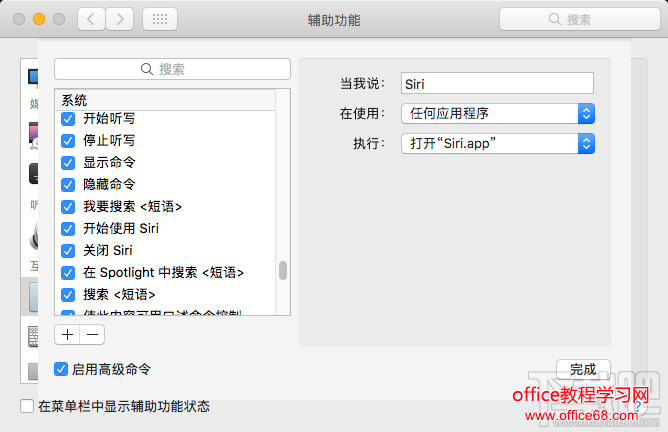This screenshot has height=432, width=668.
Task: Add a new command with plus button
Action: (x=68, y=335)
